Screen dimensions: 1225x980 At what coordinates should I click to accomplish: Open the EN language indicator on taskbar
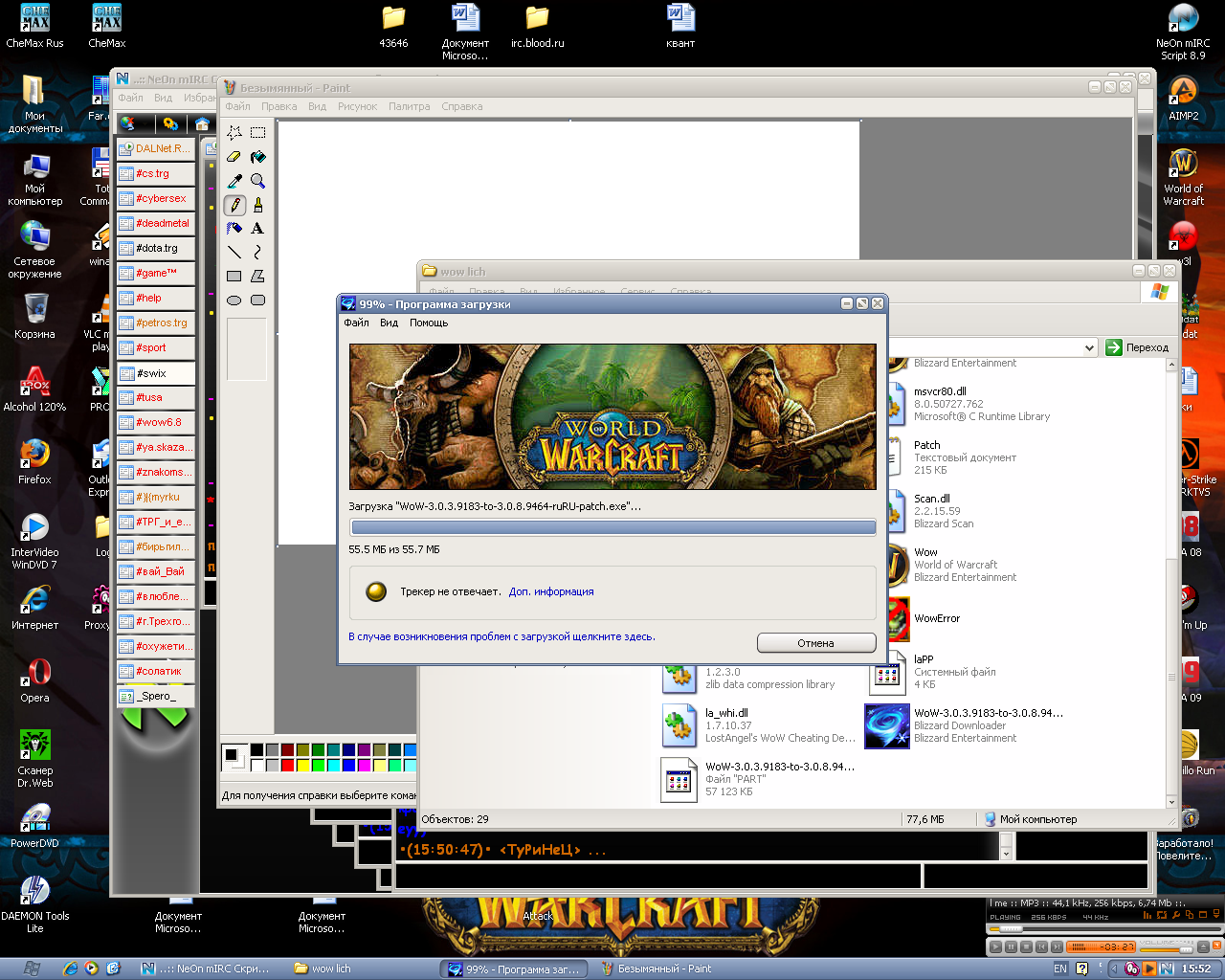click(1059, 969)
